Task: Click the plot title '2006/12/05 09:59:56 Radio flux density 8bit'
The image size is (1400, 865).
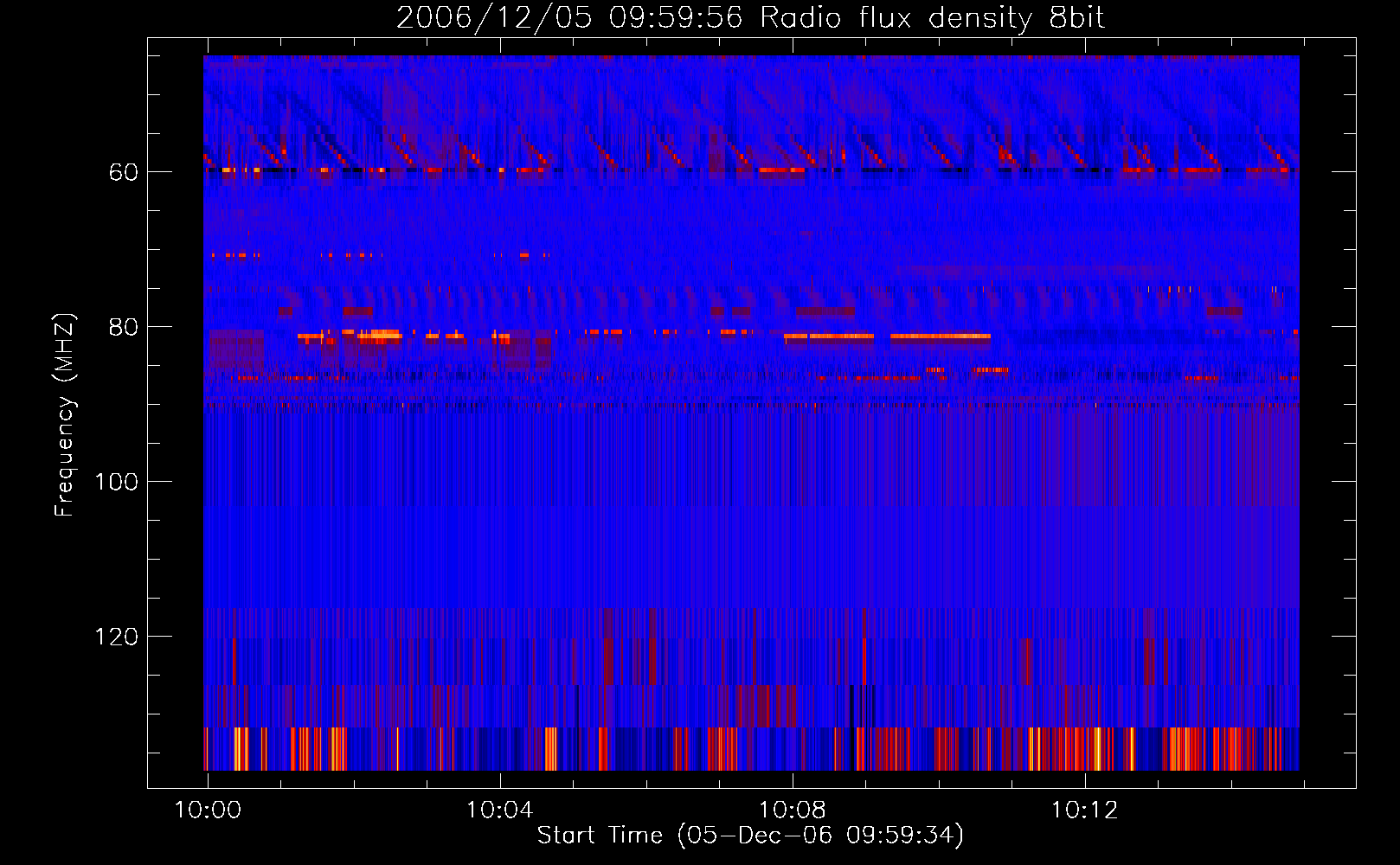Action: (750, 18)
